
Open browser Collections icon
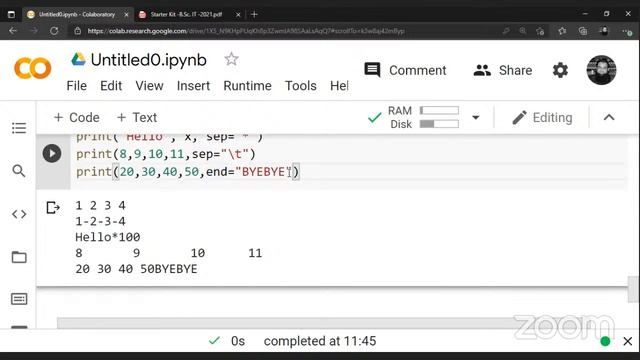point(582,31)
